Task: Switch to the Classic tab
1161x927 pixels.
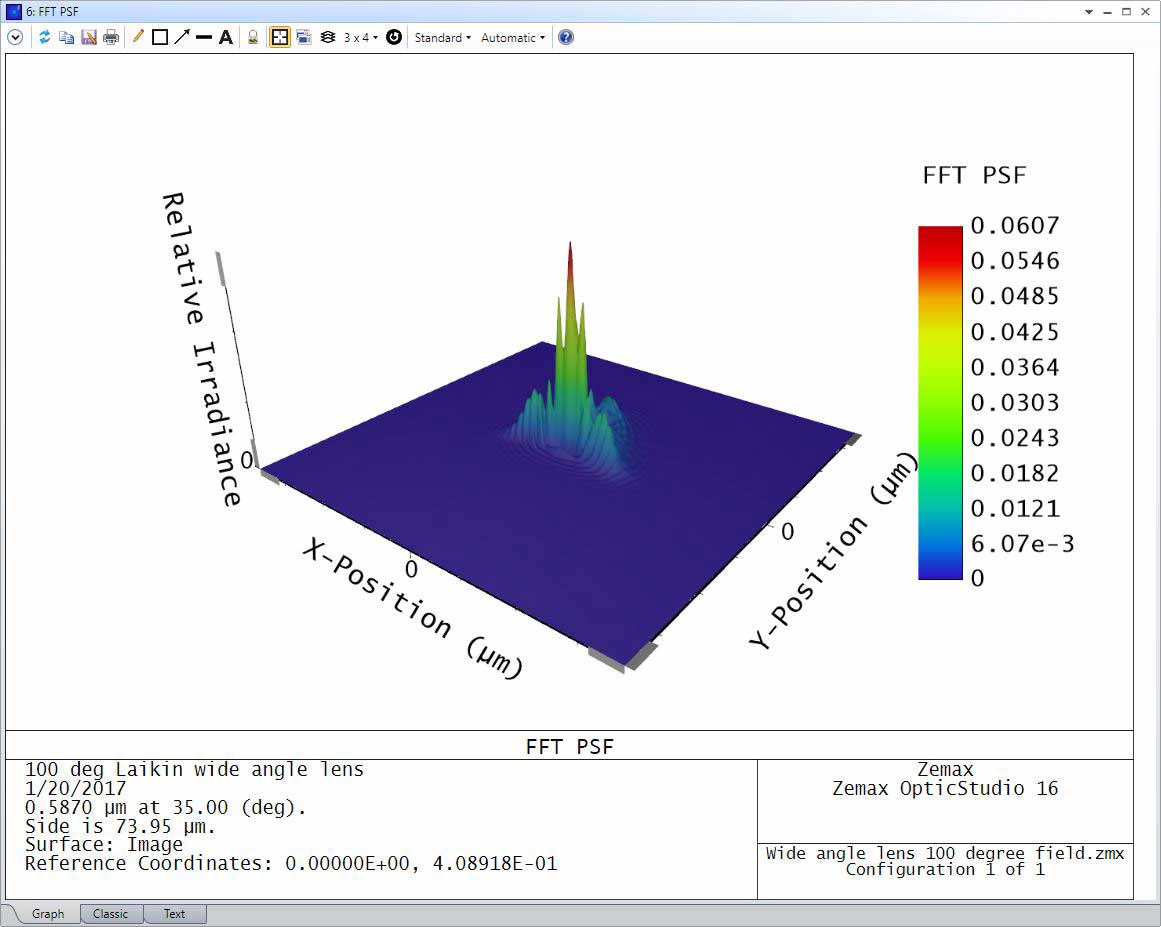Action: 110,914
